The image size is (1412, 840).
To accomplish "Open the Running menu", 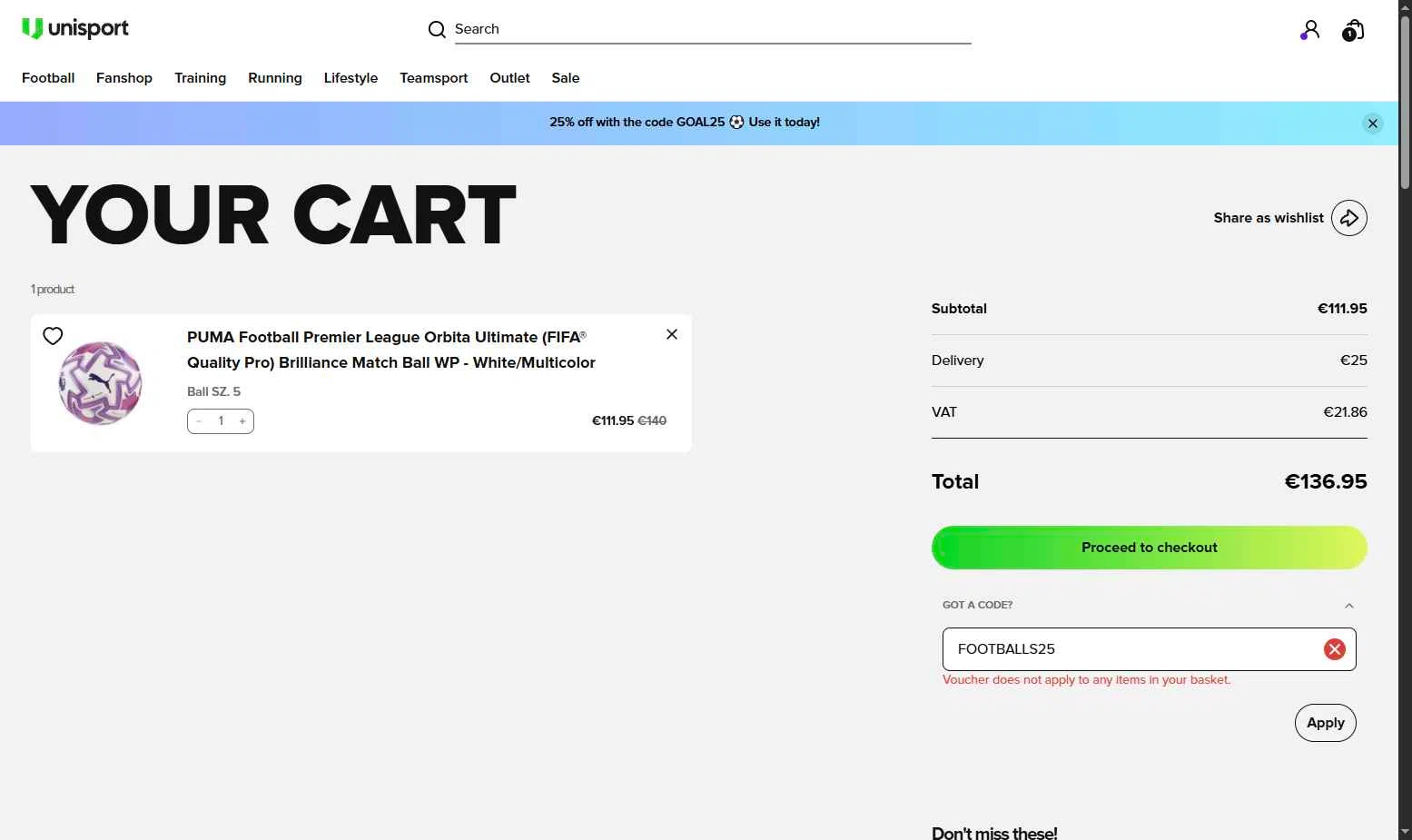I will click(x=275, y=78).
